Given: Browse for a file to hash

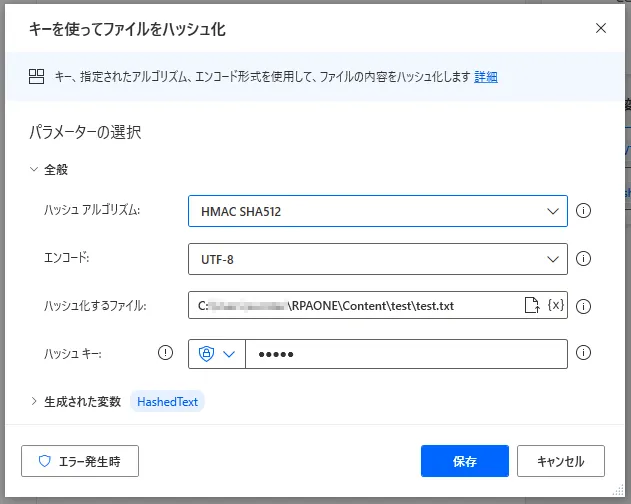Looking at the screenshot, I should point(532,305).
